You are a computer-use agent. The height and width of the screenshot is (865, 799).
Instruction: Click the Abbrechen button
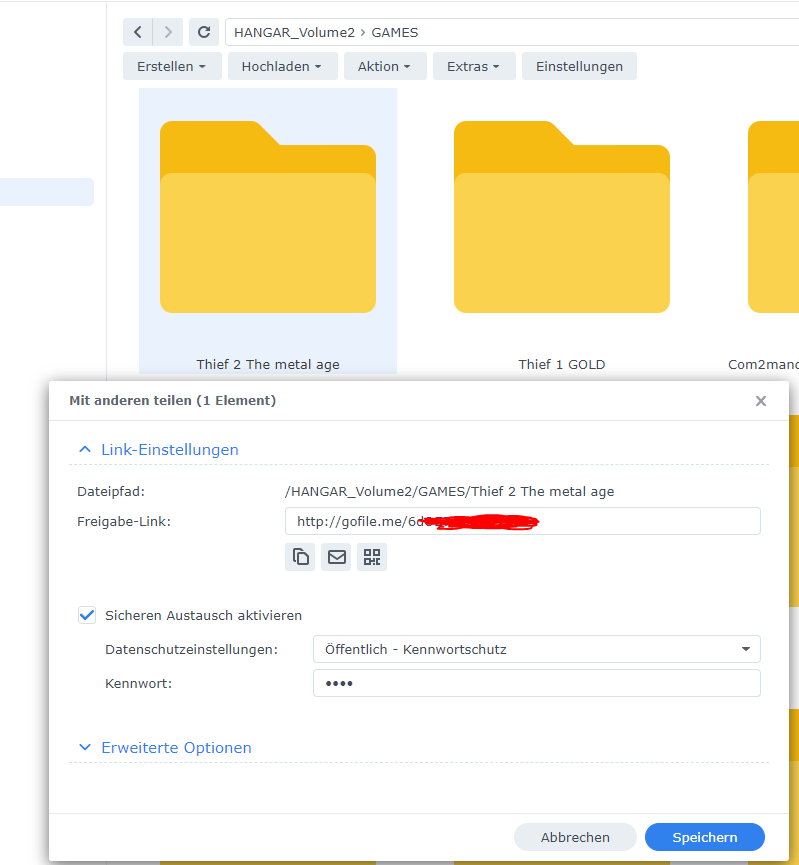(575, 837)
